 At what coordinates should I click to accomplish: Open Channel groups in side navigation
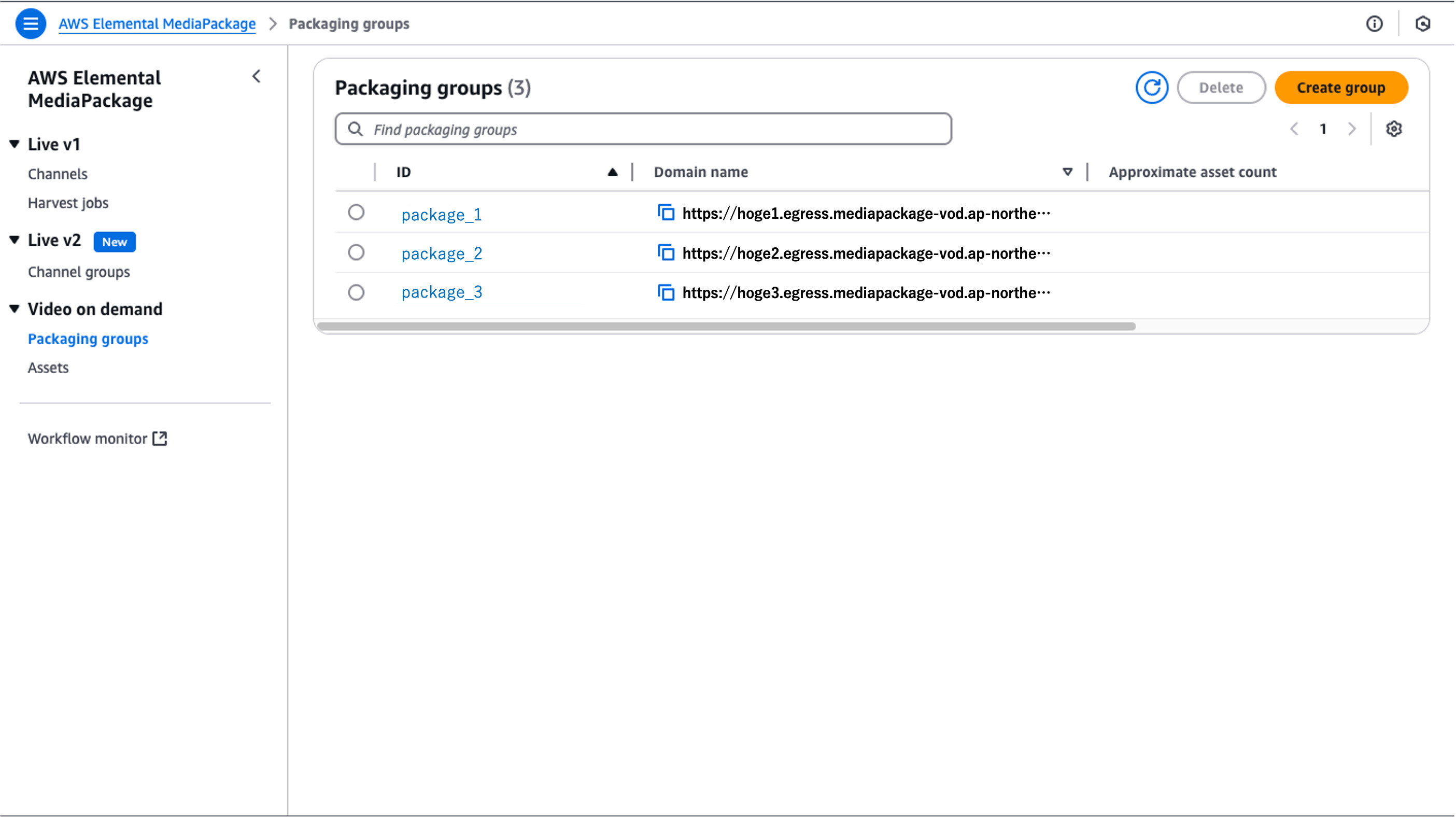pos(79,272)
